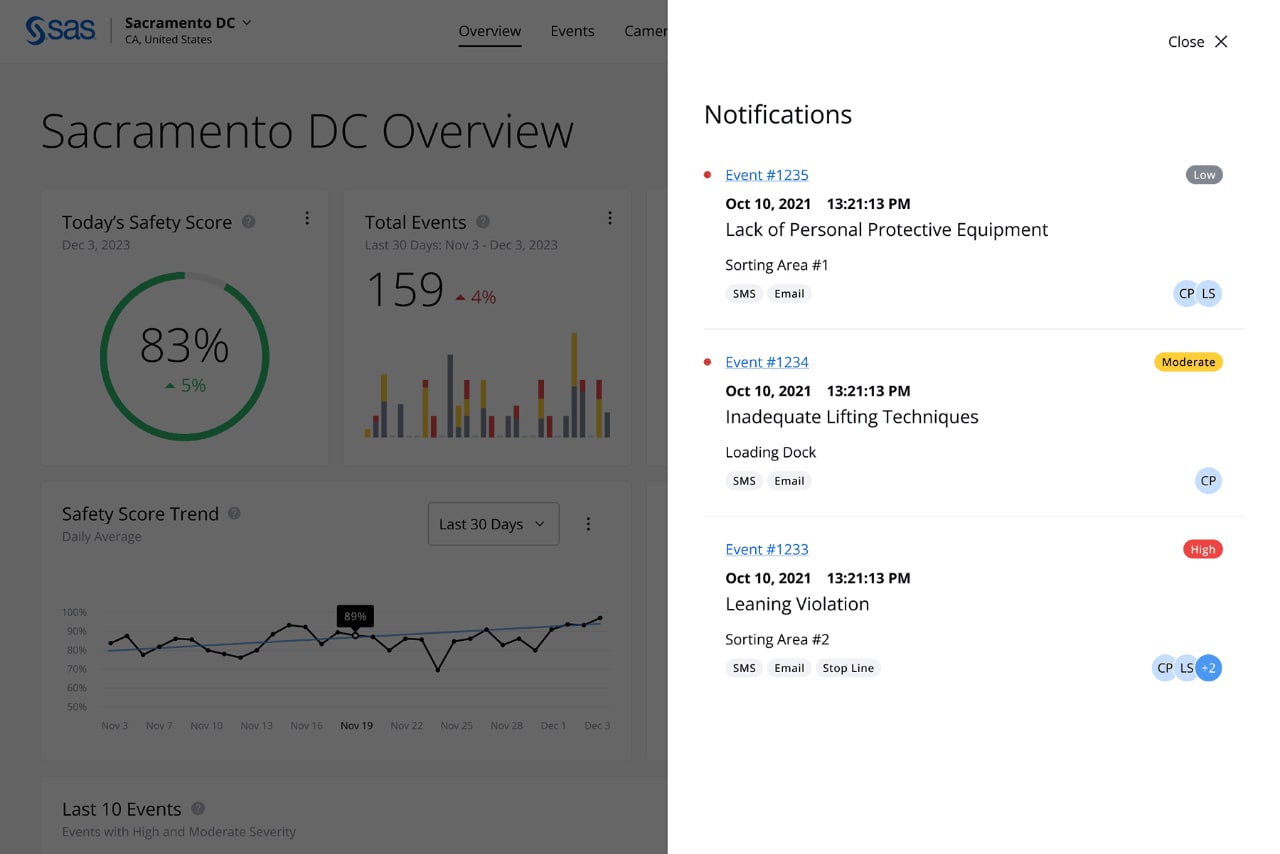Open Total Events three-dot menu
Viewport: 1280px width, 854px height.
(610, 218)
